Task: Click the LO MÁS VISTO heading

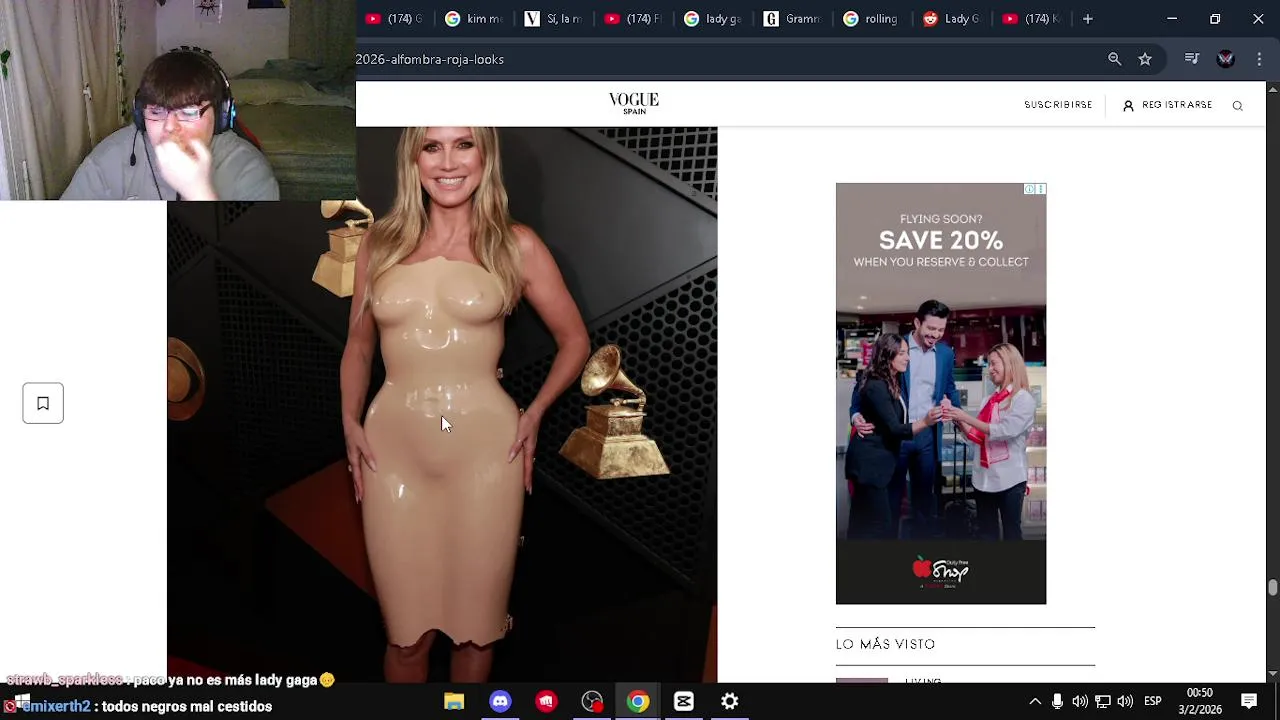Action: (x=885, y=645)
